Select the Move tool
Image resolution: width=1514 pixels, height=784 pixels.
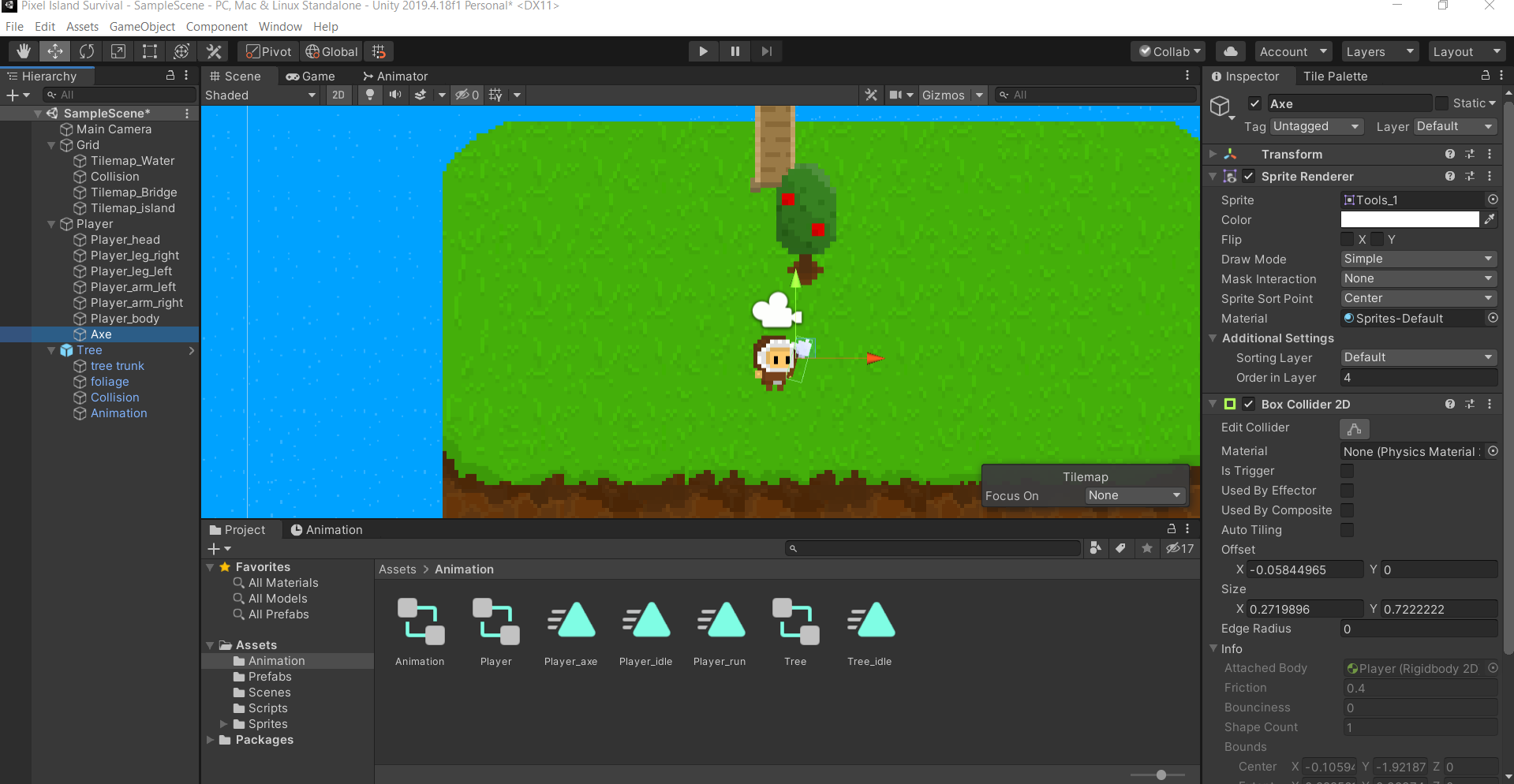click(55, 51)
